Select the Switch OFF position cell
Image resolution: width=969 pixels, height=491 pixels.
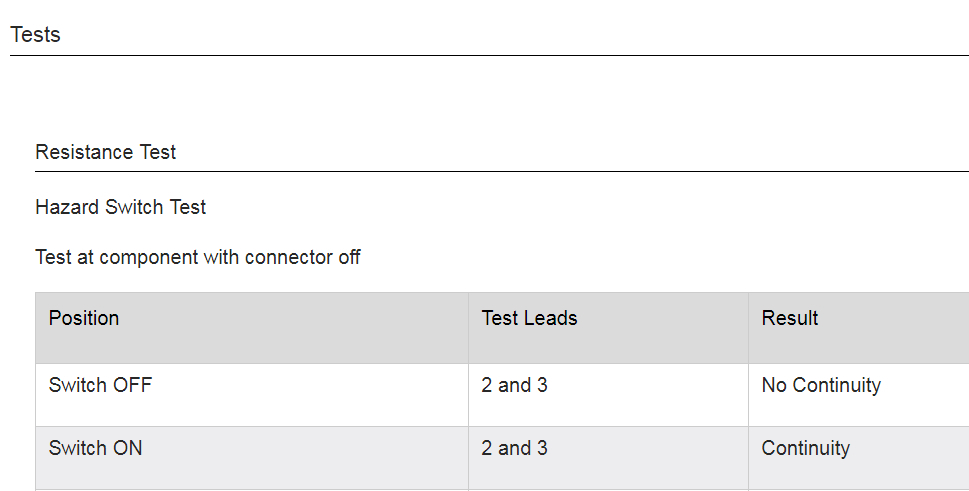click(x=100, y=386)
